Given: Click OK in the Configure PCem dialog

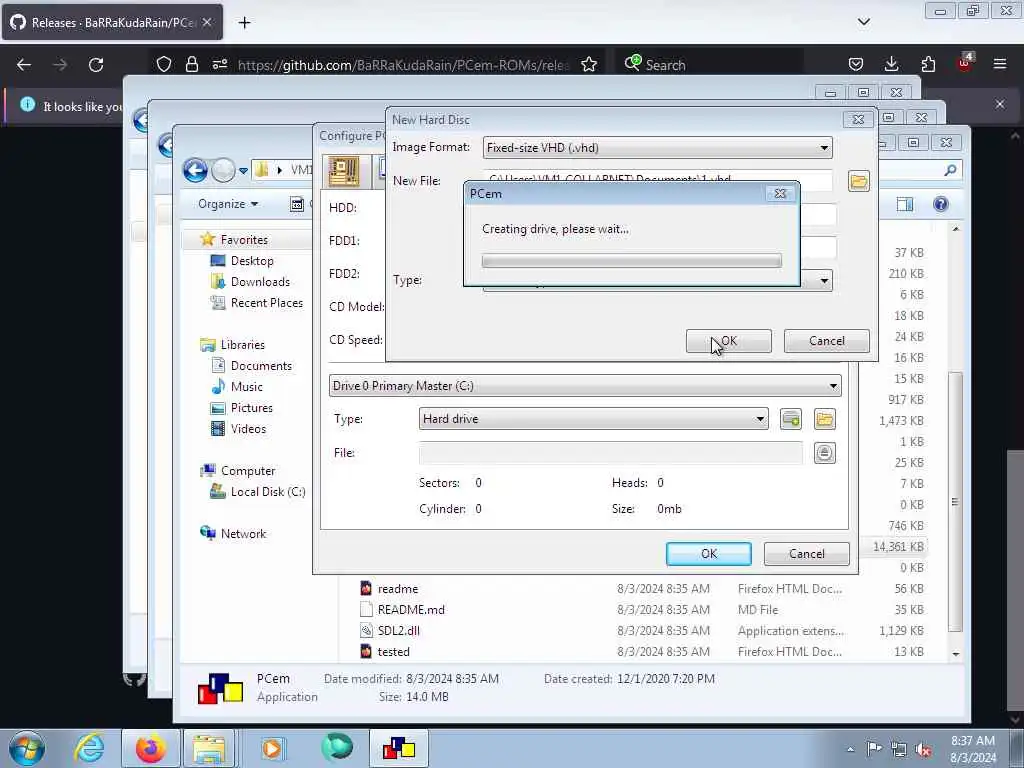Looking at the screenshot, I should coord(709,554).
